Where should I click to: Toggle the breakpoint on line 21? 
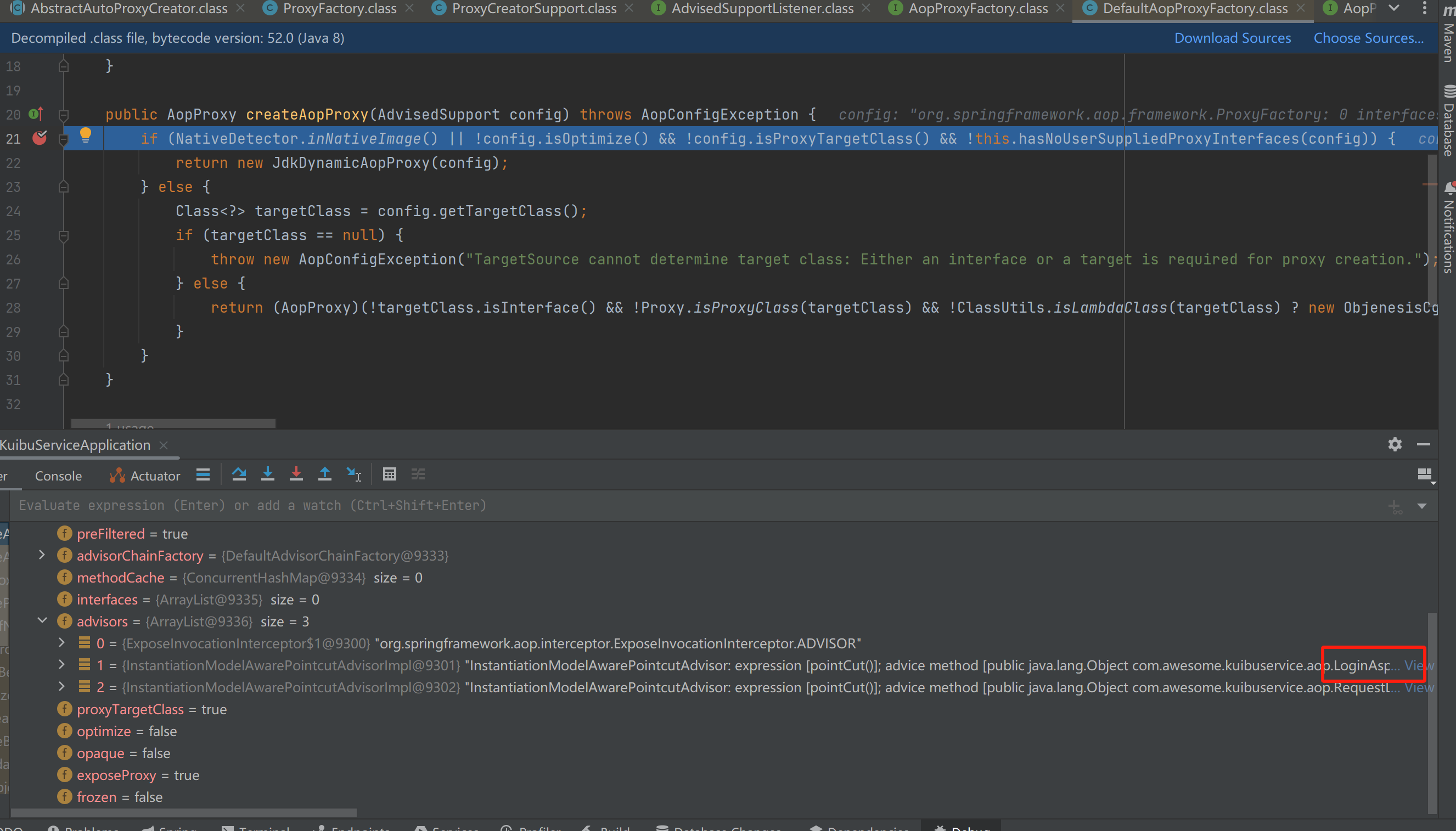click(40, 138)
